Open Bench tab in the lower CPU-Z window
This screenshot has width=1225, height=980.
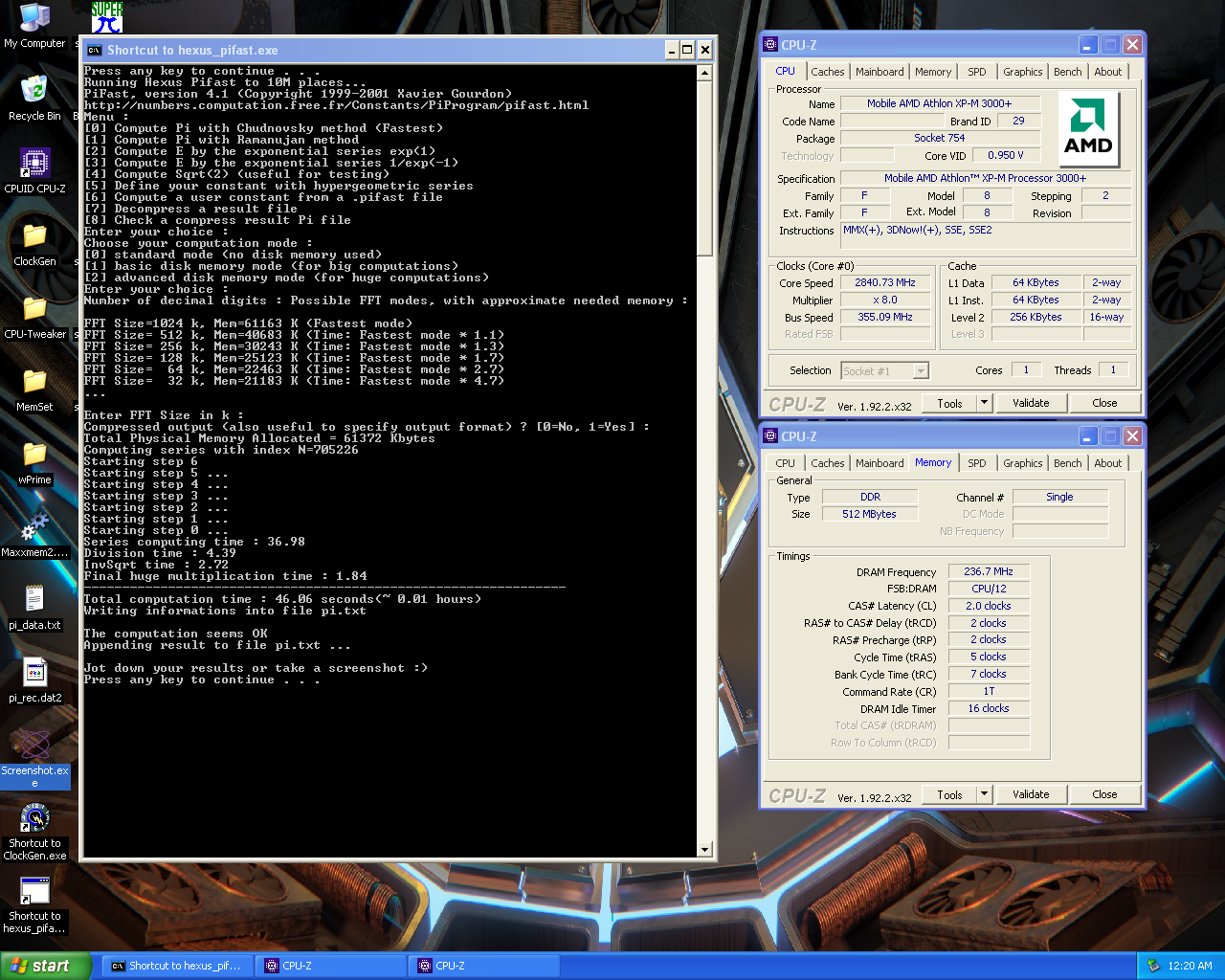point(1068,463)
